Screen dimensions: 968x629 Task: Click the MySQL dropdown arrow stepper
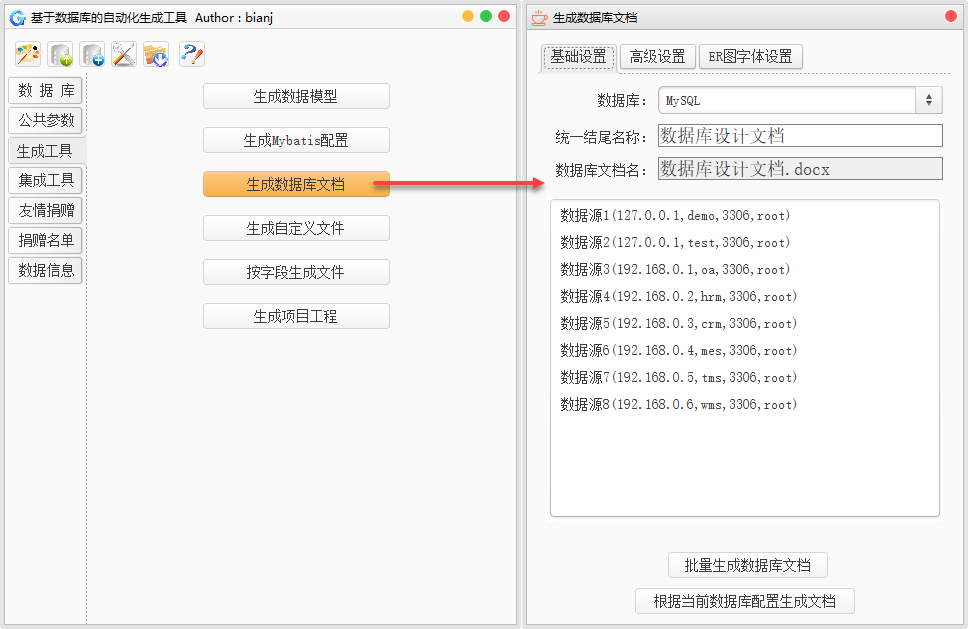coord(928,100)
